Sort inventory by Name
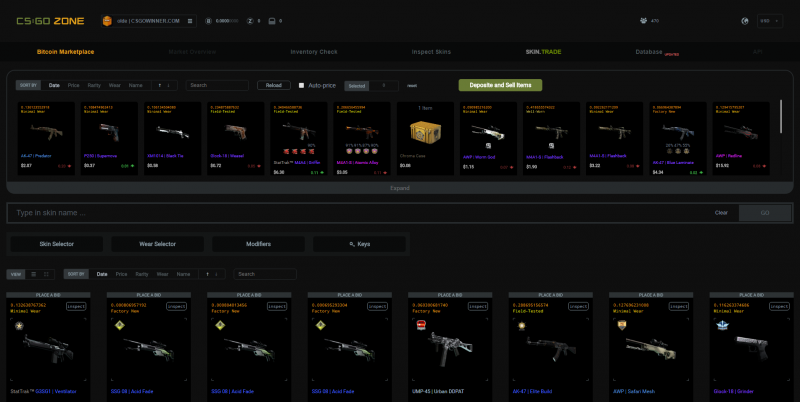 click(136, 85)
